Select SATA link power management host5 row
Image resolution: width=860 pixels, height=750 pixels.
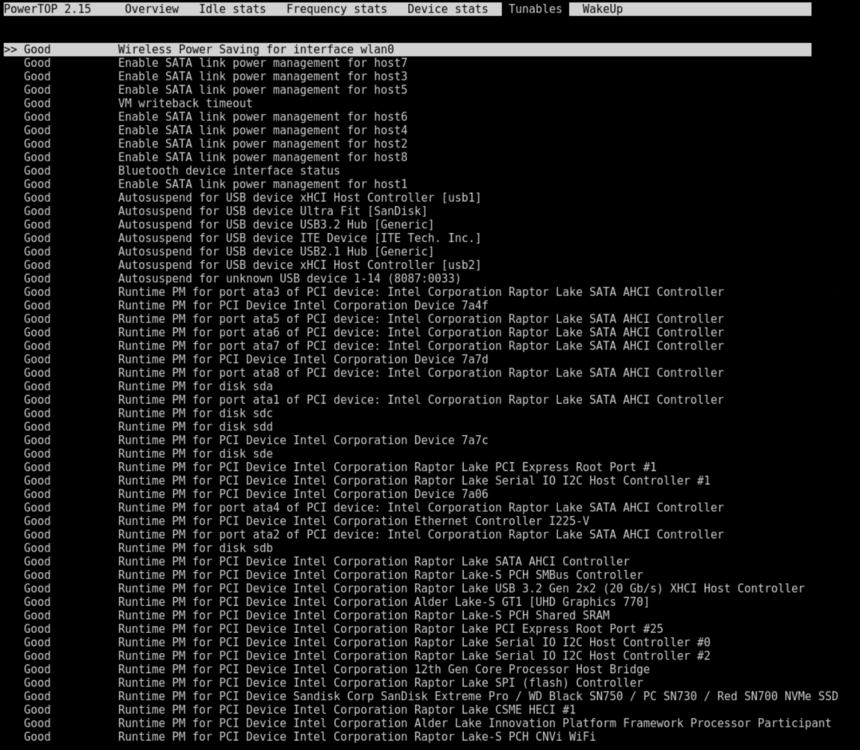(216, 89)
